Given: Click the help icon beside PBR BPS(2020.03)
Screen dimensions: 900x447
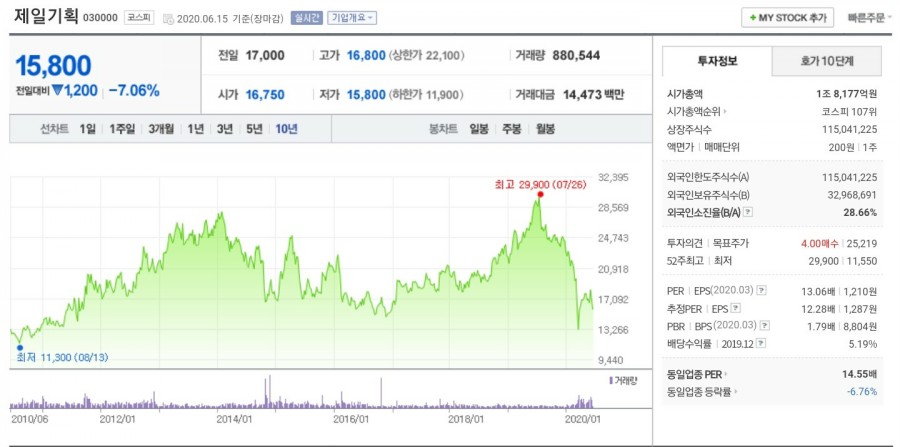Looking at the screenshot, I should [764, 326].
